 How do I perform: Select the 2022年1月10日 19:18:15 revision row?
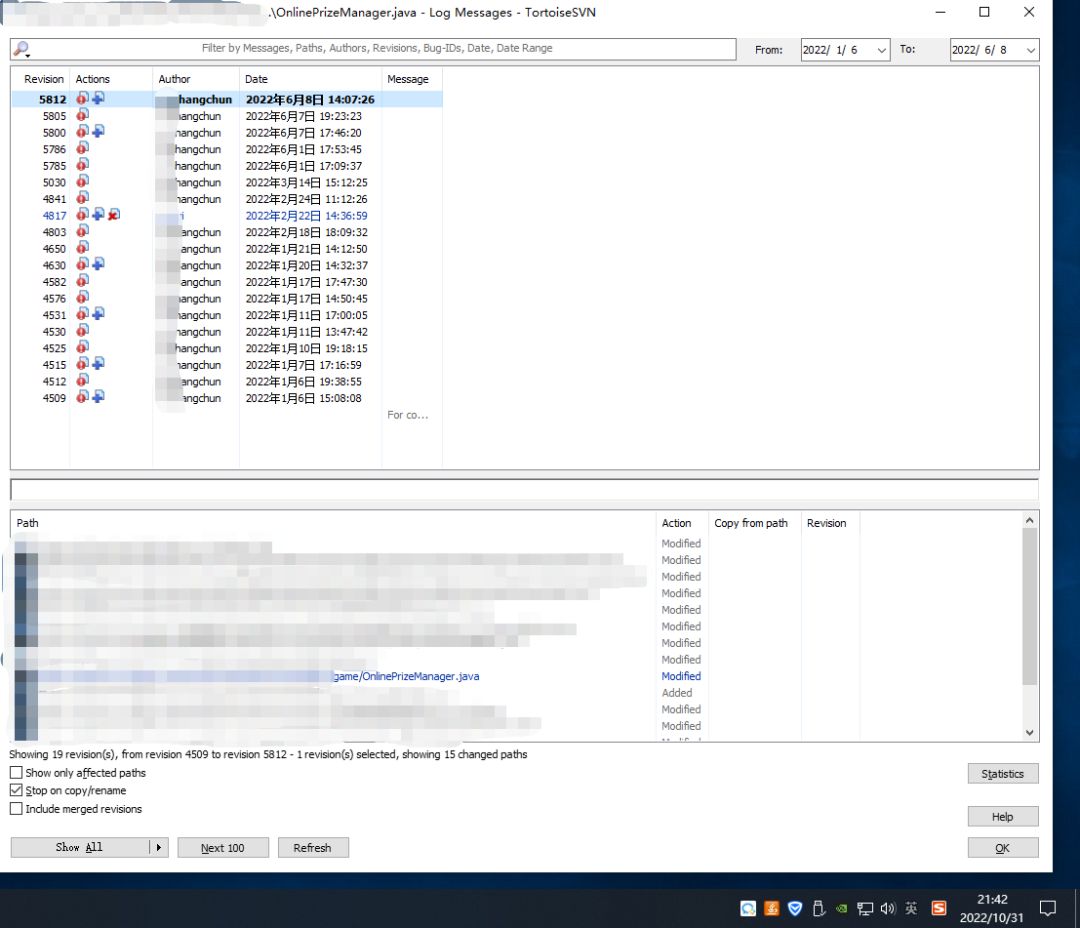(x=227, y=348)
